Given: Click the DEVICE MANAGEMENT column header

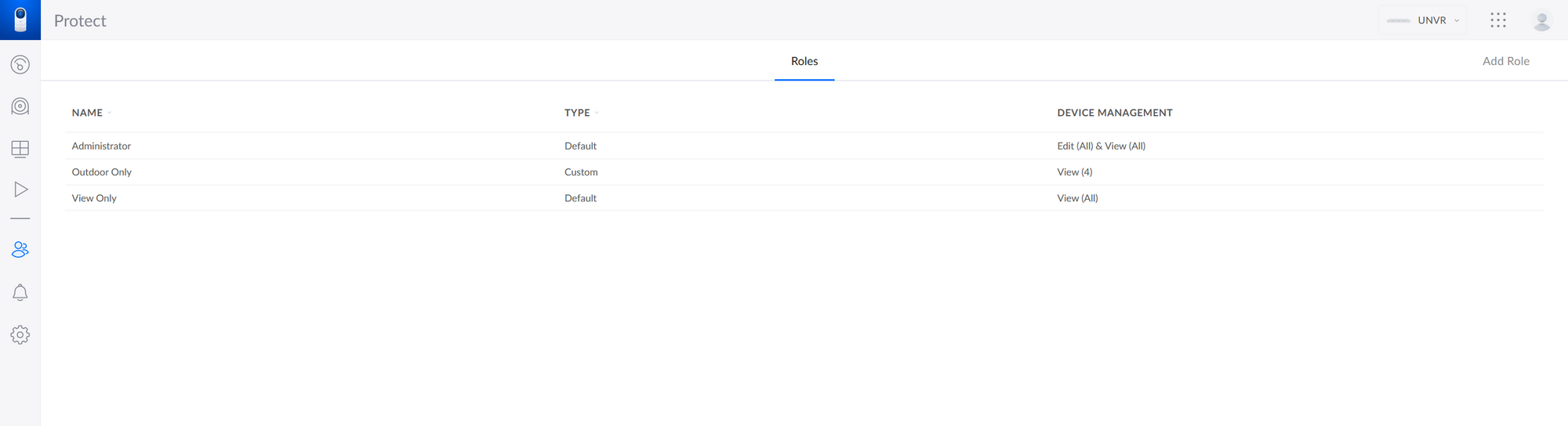Looking at the screenshot, I should pos(1115,113).
